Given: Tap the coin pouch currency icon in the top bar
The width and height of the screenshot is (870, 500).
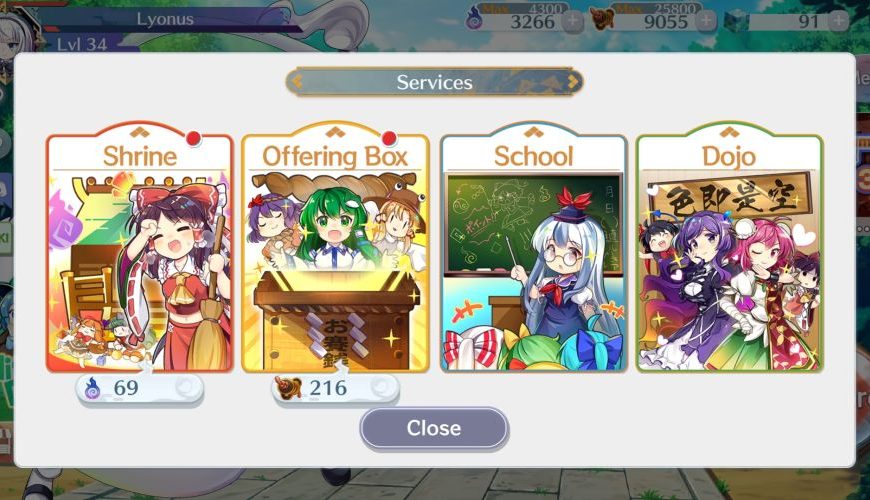Looking at the screenshot, I should pyautogui.click(x=601, y=18).
